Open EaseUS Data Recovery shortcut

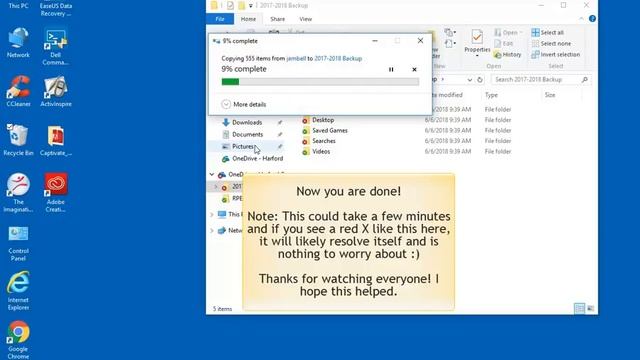coord(56,9)
